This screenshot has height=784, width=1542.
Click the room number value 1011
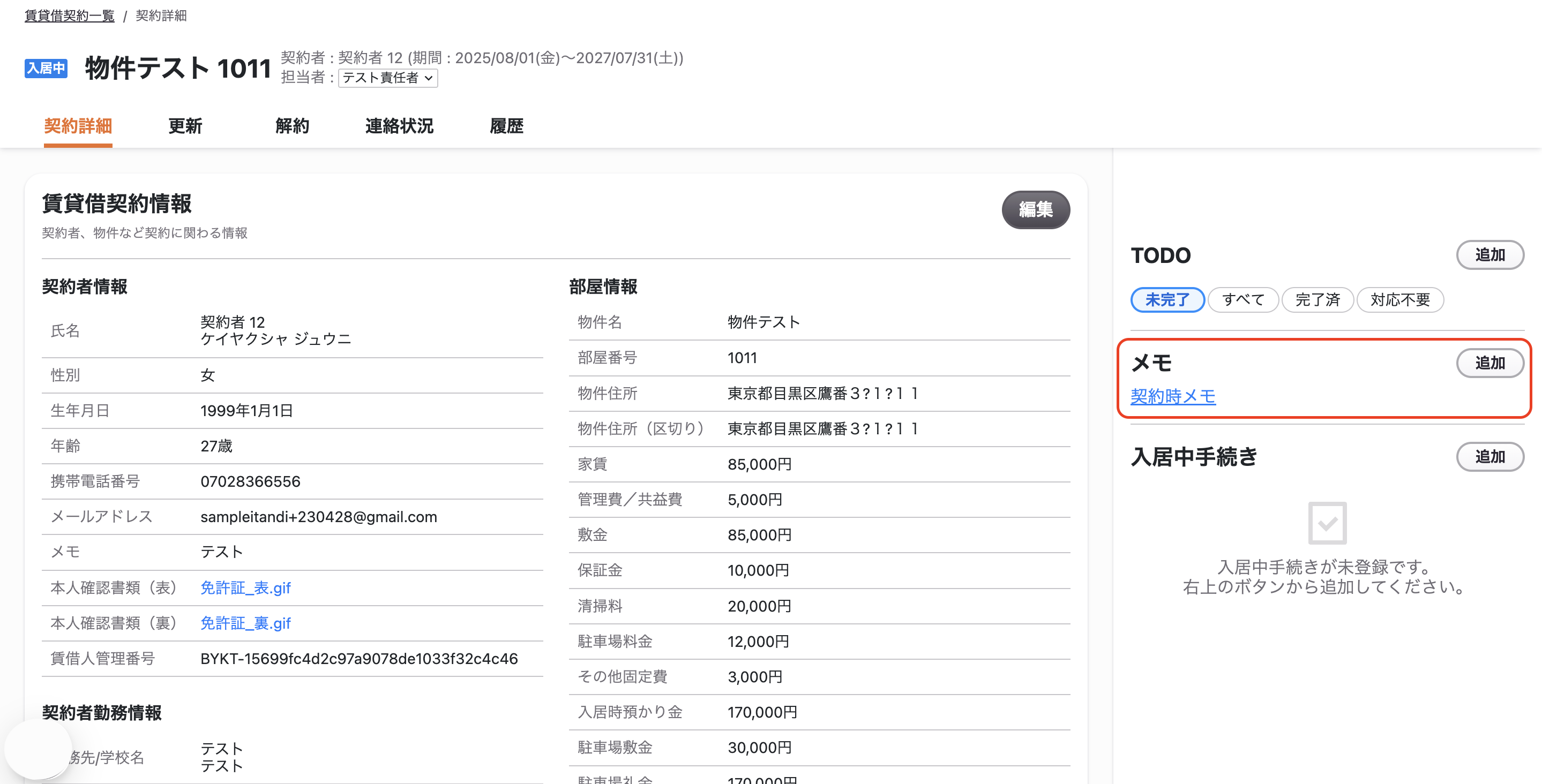tap(742, 358)
